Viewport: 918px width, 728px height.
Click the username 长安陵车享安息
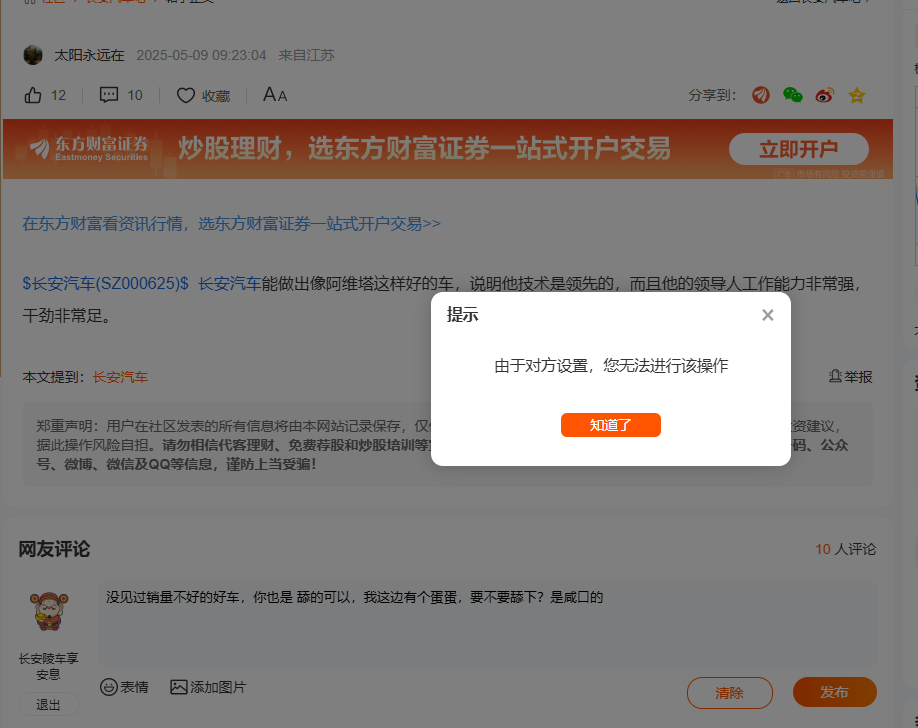(x=49, y=667)
